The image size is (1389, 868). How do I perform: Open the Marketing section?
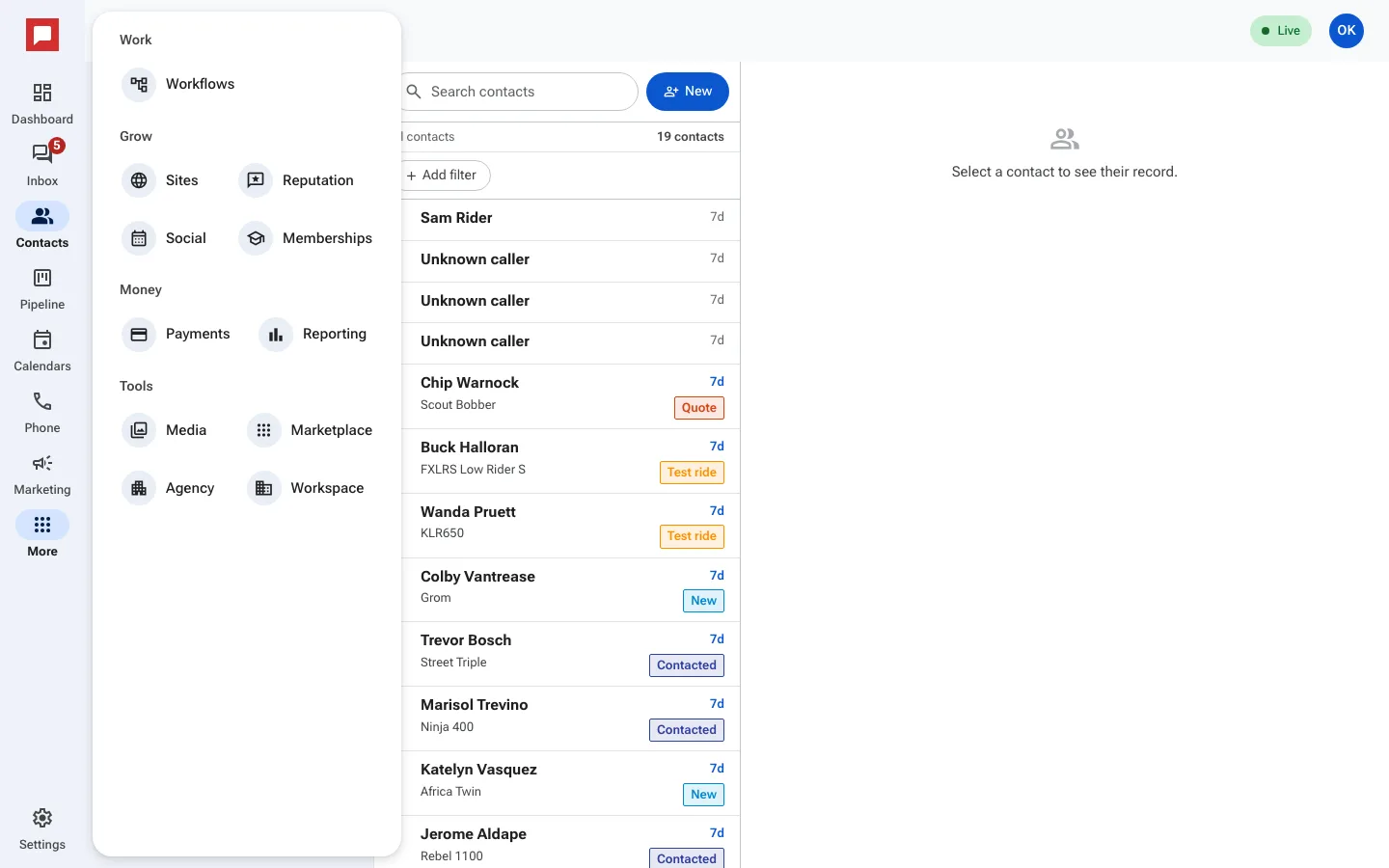(42, 475)
